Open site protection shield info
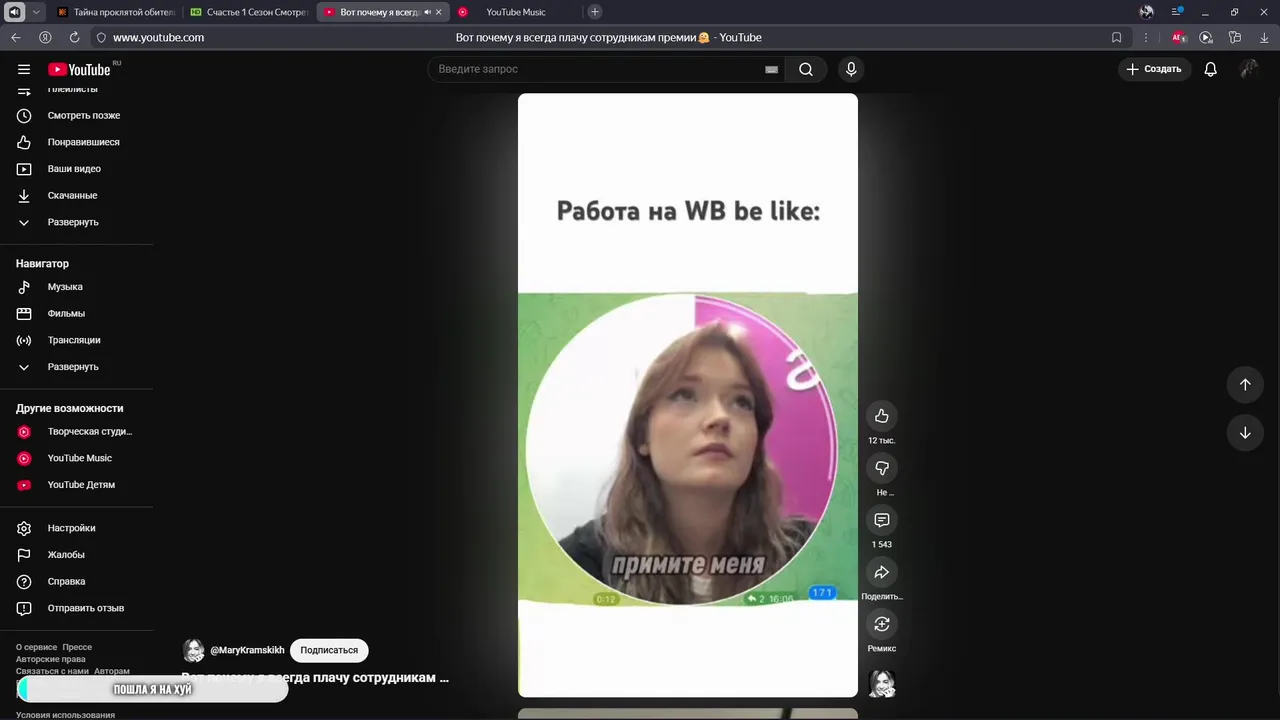Image resolution: width=1280 pixels, height=720 pixels. [101, 38]
